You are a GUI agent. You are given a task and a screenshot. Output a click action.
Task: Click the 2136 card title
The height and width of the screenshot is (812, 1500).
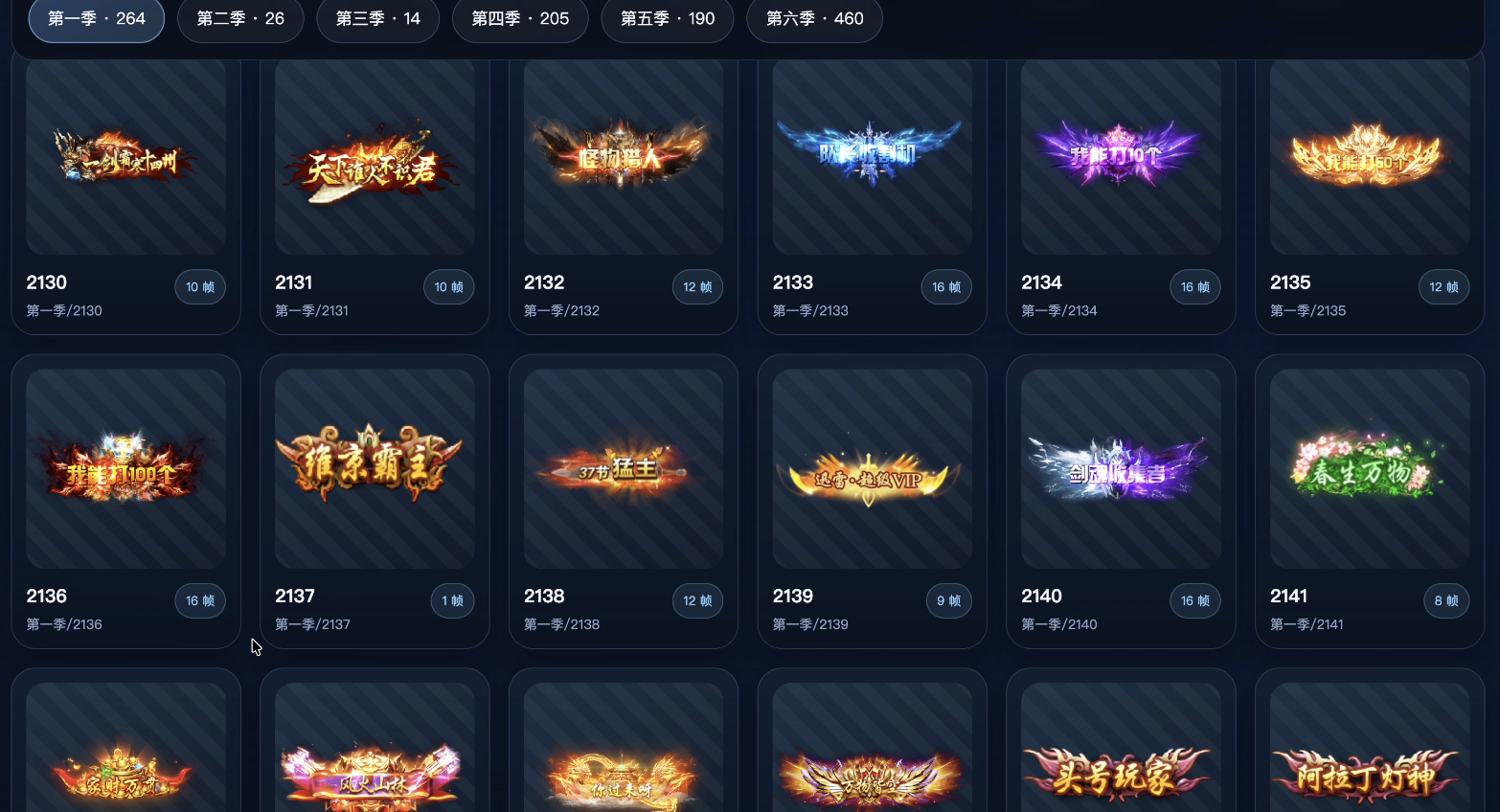[x=47, y=597]
